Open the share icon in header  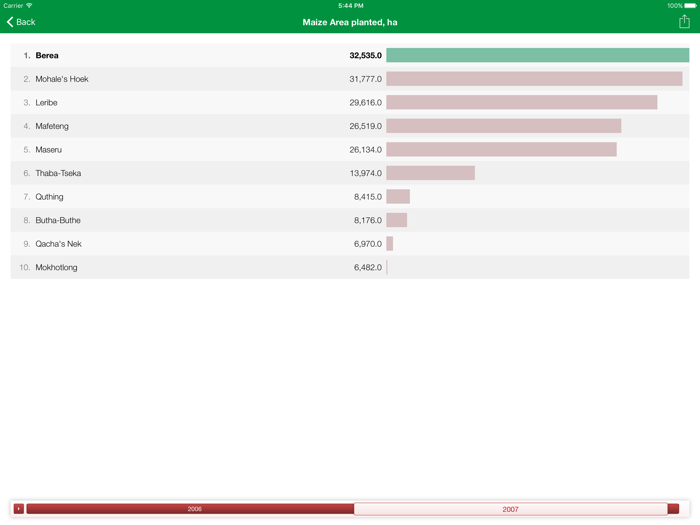(684, 21)
